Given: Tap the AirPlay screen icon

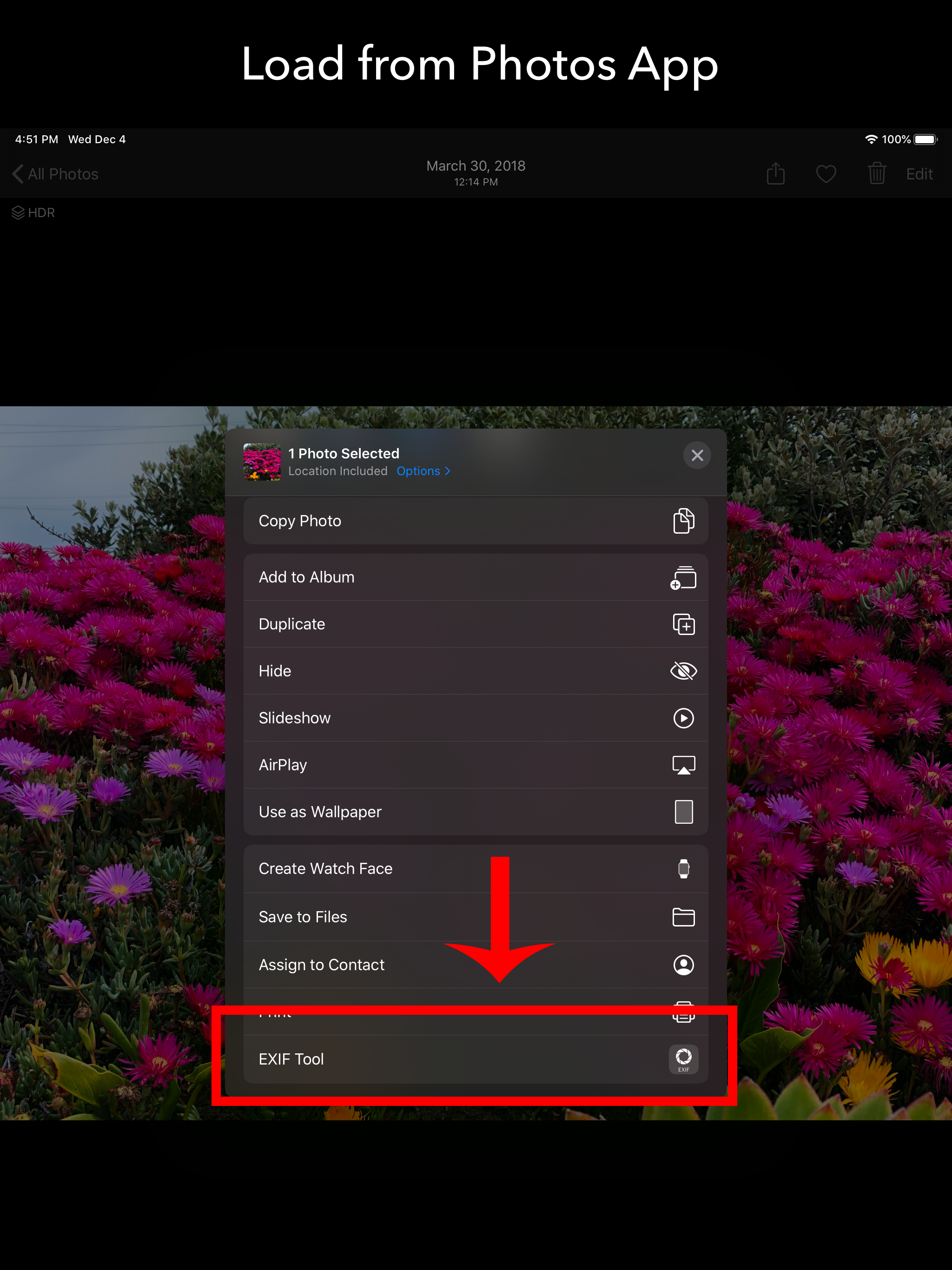Looking at the screenshot, I should click(683, 765).
